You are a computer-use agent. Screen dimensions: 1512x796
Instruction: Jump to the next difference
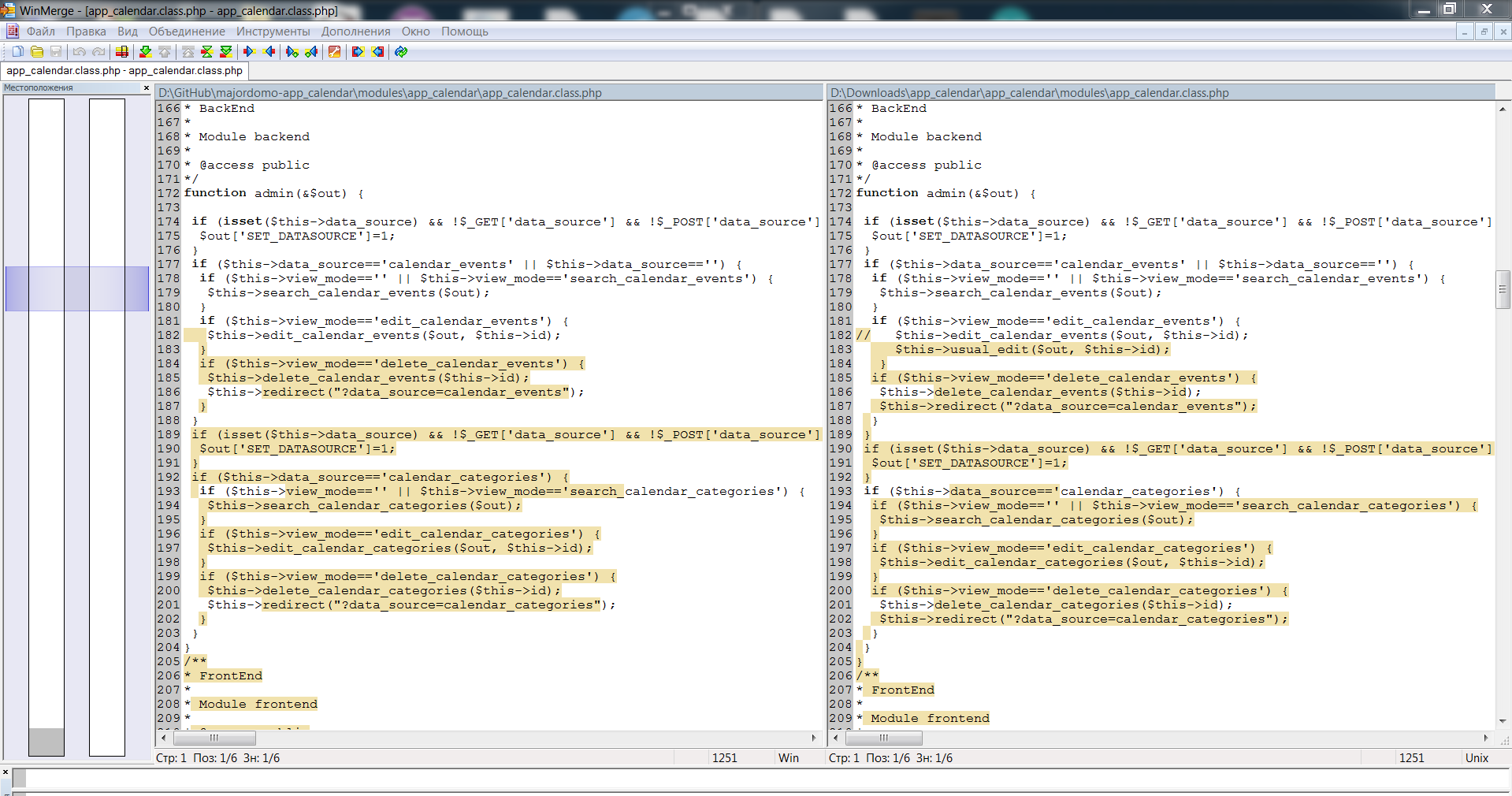[x=145, y=52]
